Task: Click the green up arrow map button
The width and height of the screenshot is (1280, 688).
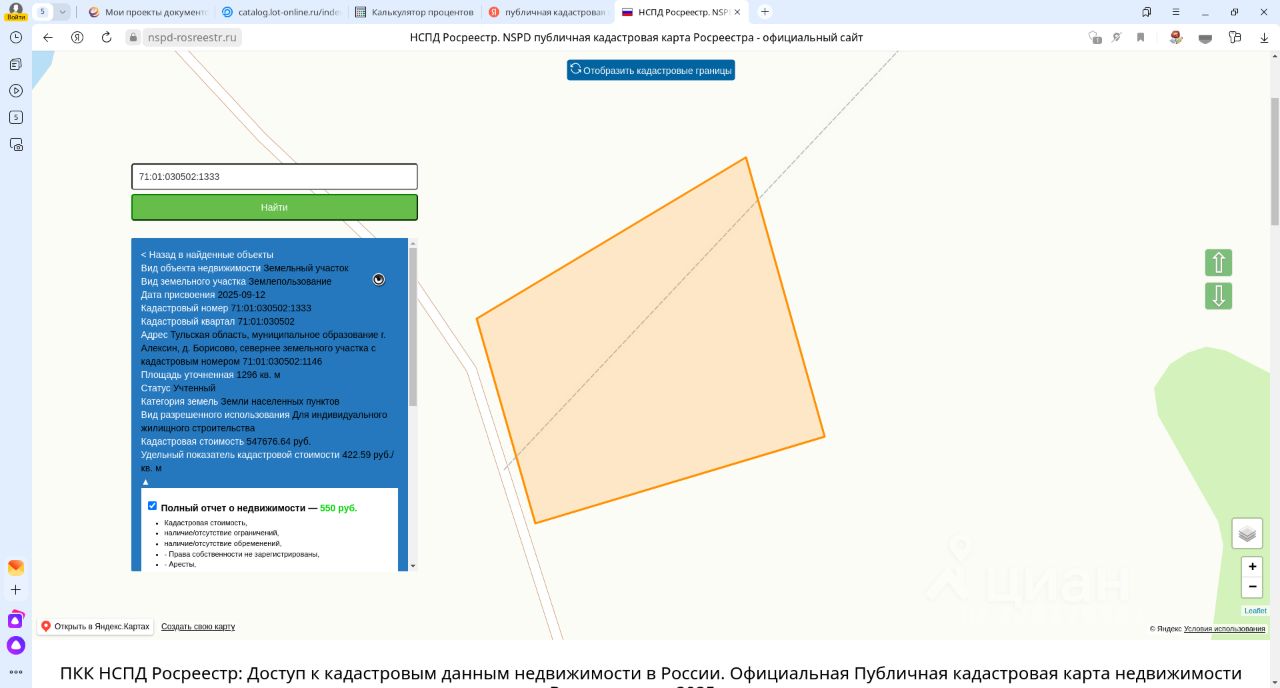Action: pyautogui.click(x=1218, y=263)
